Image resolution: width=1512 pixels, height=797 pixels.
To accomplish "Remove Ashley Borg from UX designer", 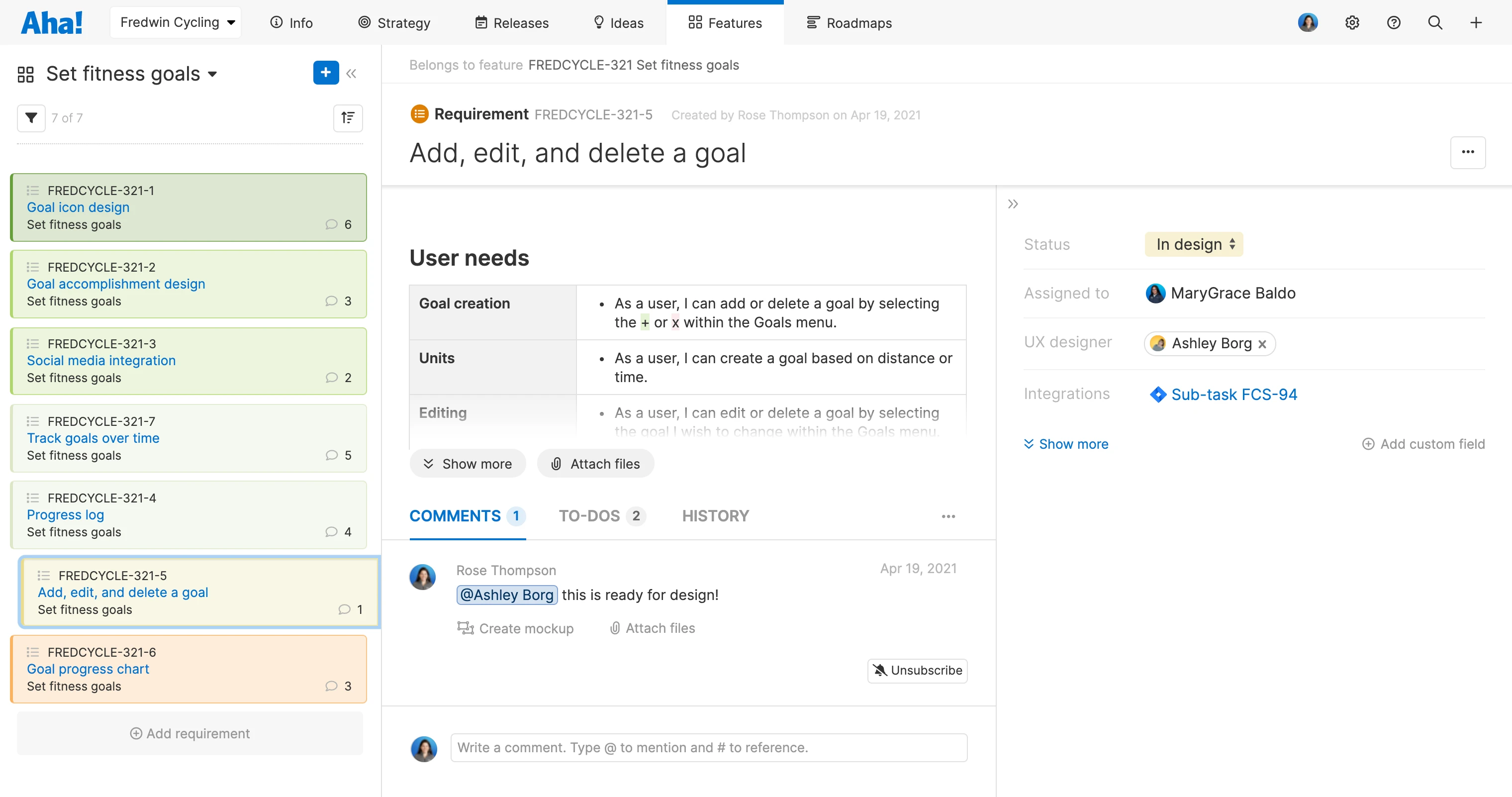I will click(1262, 344).
